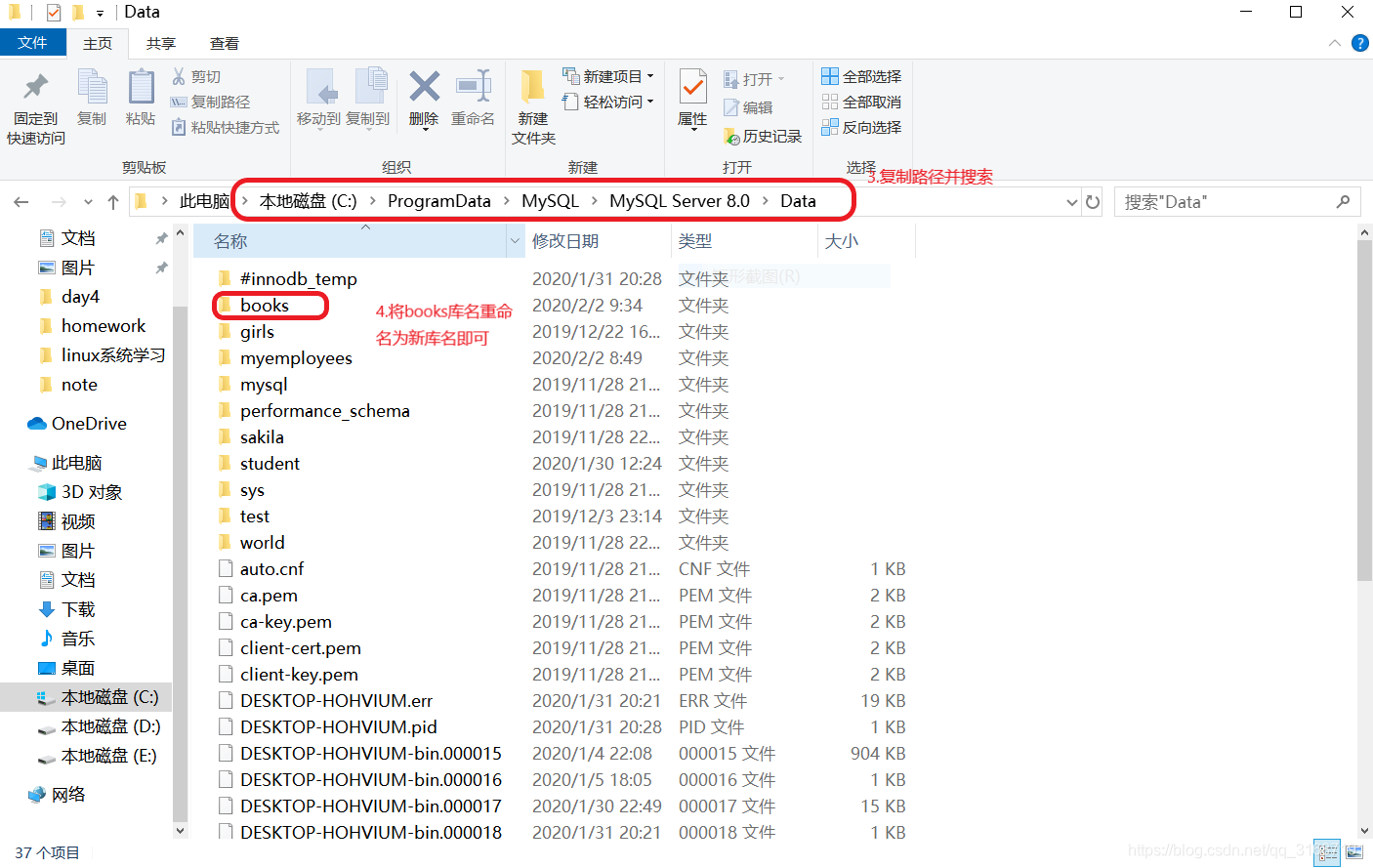This screenshot has height=868, width=1373.
Task: Click Invert selection (反向选择)
Action: click(861, 127)
